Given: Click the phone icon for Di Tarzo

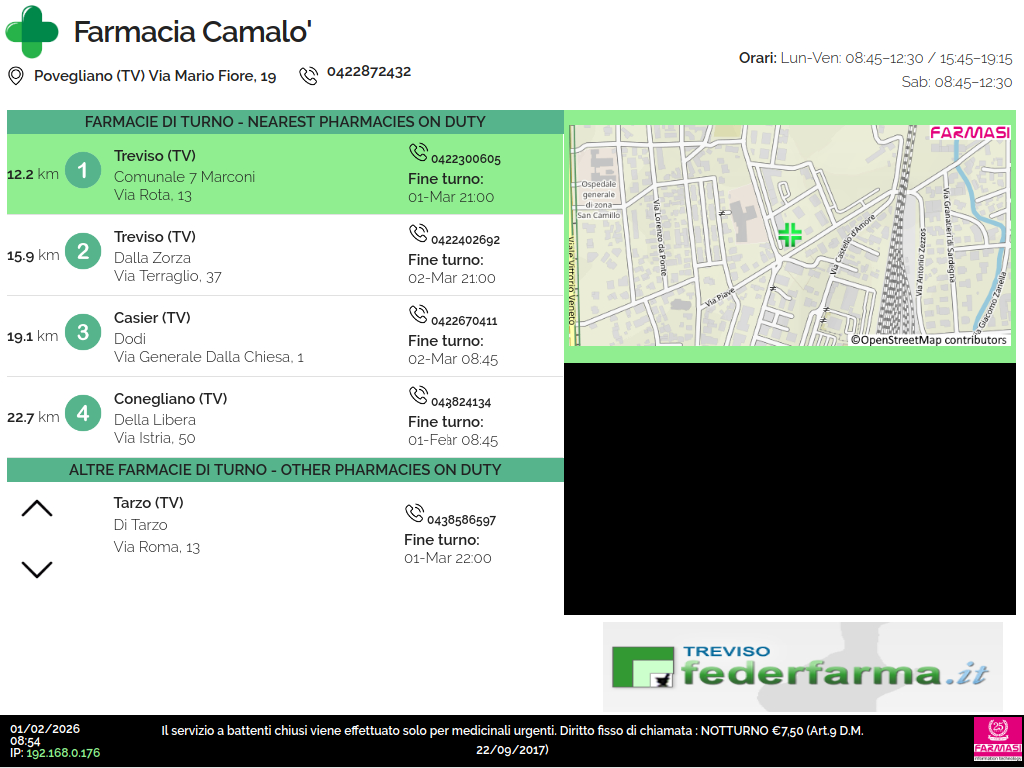Looking at the screenshot, I should click(x=414, y=514).
